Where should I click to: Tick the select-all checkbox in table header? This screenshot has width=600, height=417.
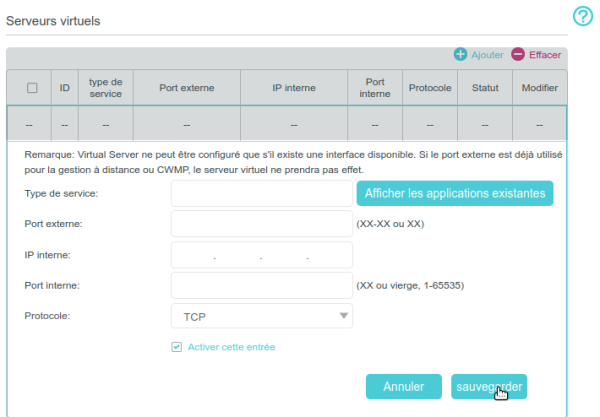coord(32,88)
